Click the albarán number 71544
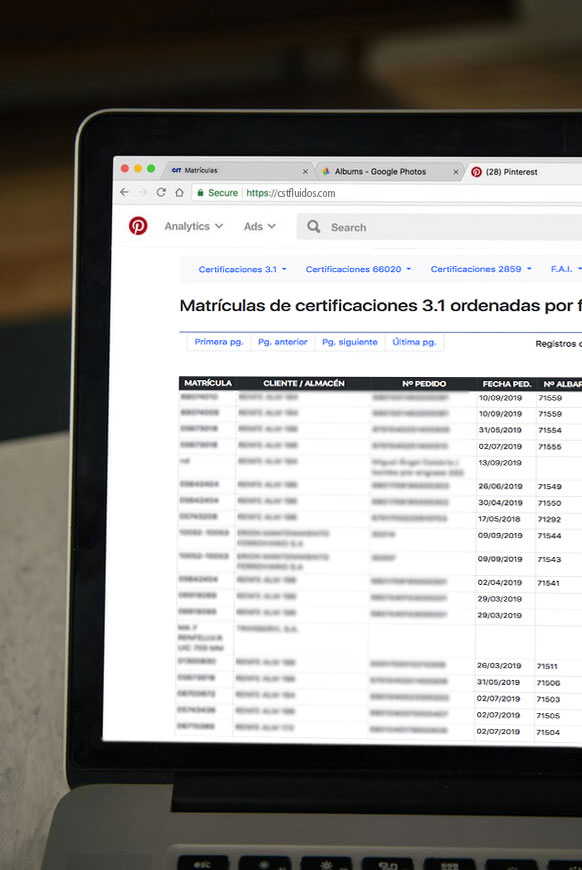The width and height of the screenshot is (582, 870). click(549, 536)
